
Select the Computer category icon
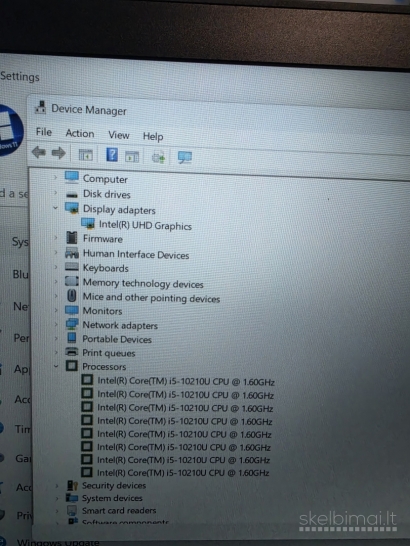click(x=72, y=177)
